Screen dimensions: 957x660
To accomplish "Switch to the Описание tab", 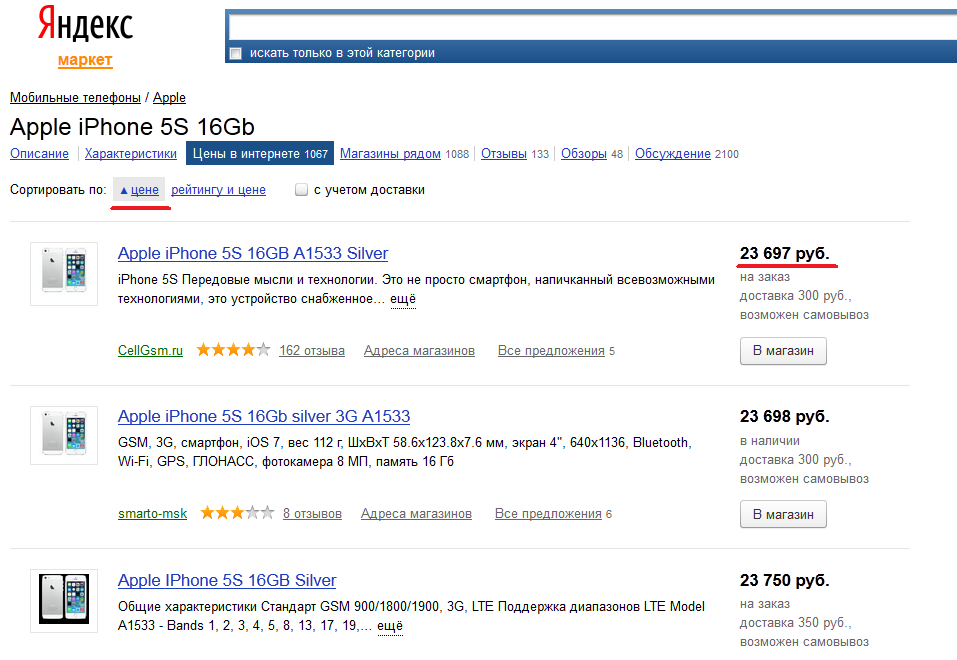I will pyautogui.click(x=40, y=154).
